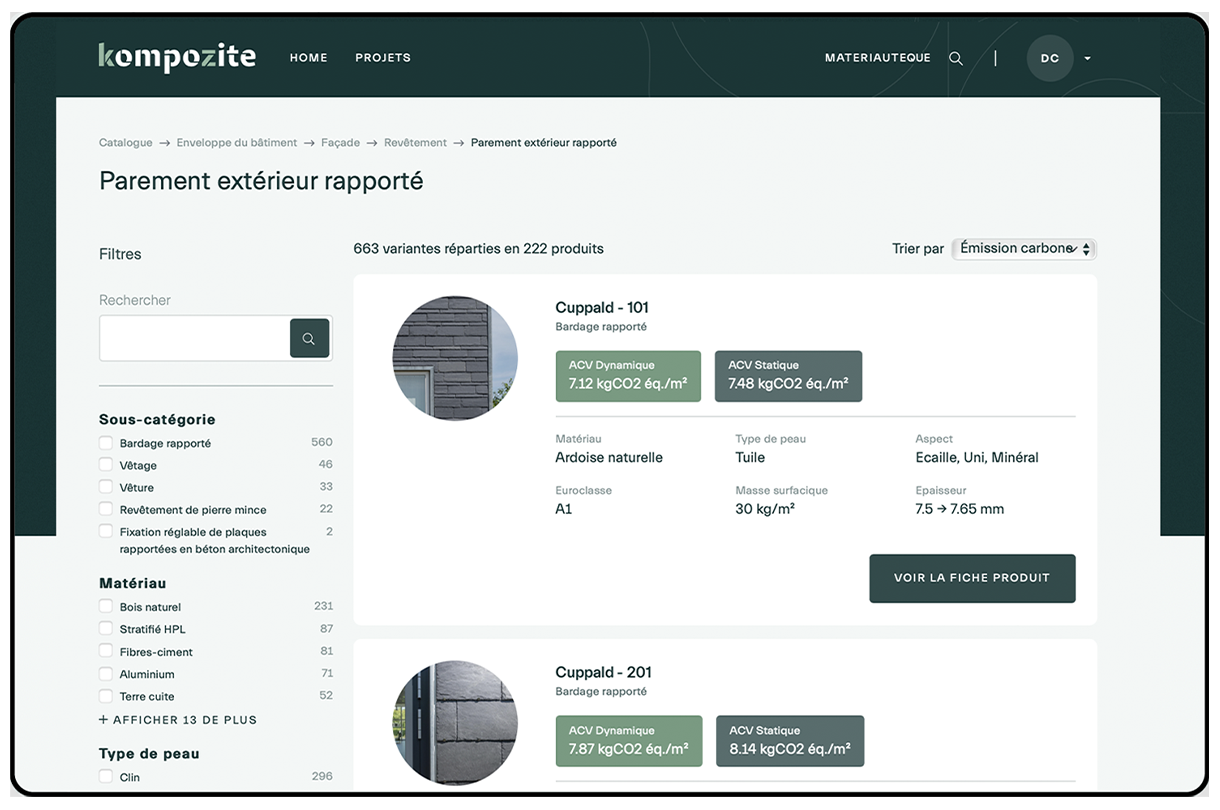Click 663 variantes réparties en 222 produits
1220x810 pixels.
click(x=478, y=248)
